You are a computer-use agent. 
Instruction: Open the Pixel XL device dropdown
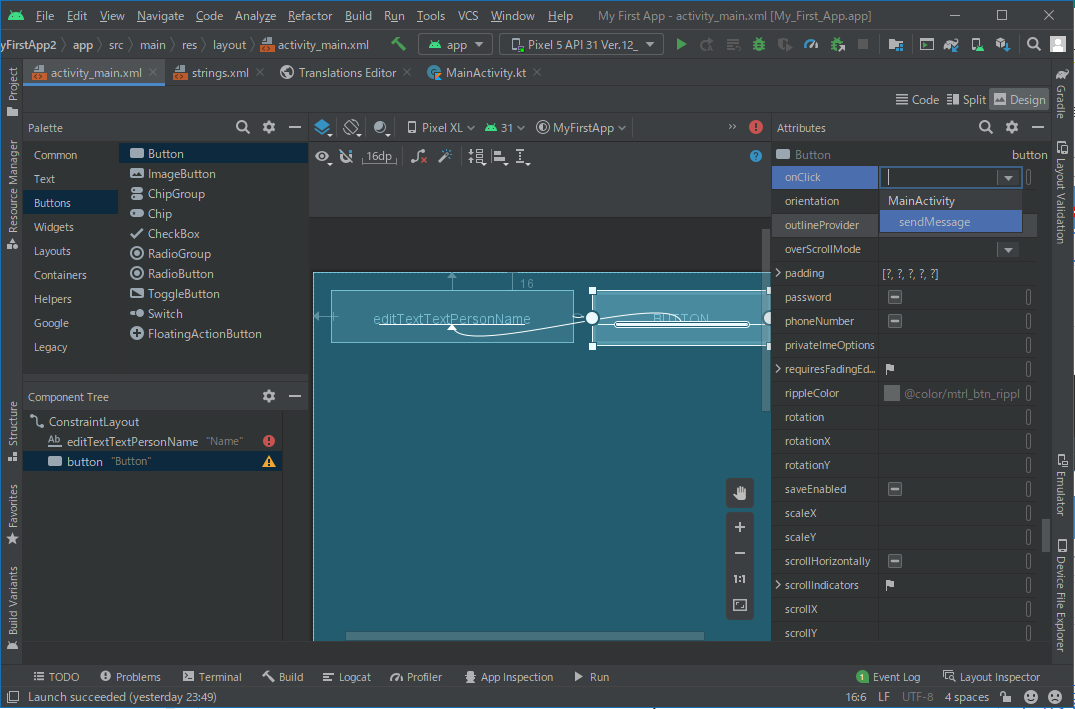[441, 128]
